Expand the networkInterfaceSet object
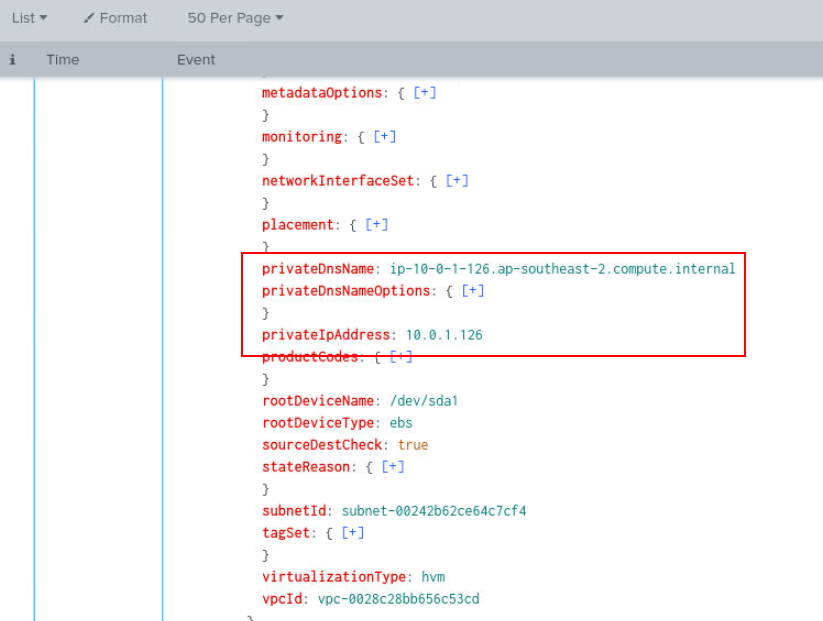 click(x=457, y=181)
